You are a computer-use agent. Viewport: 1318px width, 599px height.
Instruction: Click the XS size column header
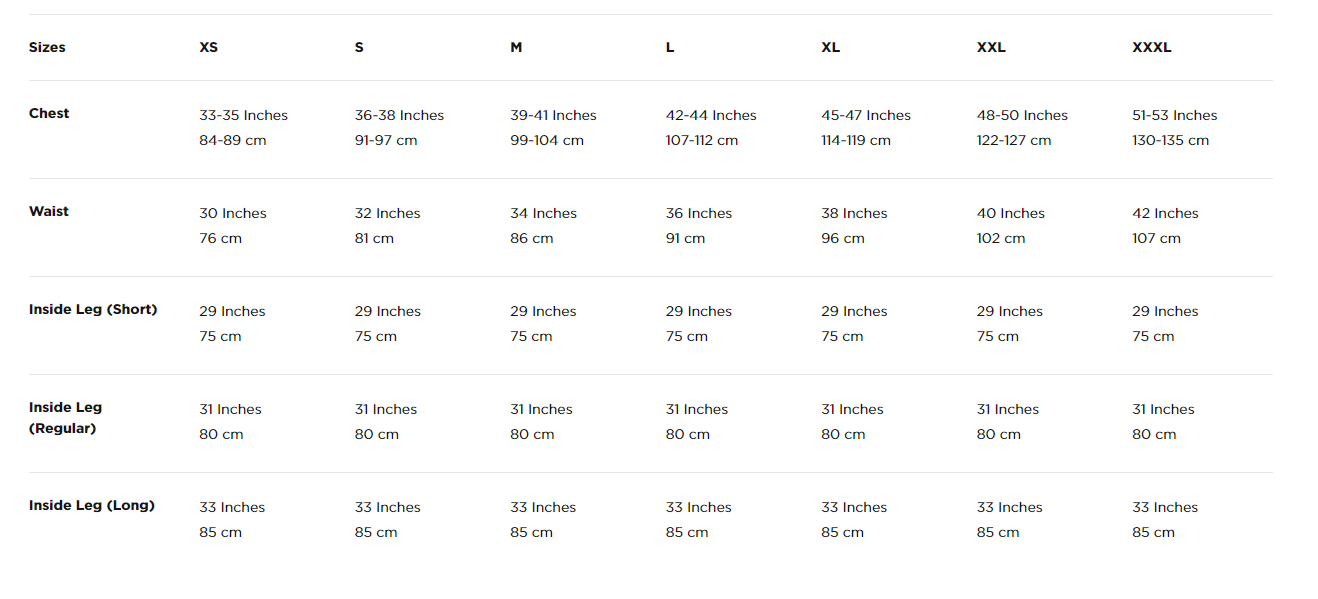(x=208, y=47)
